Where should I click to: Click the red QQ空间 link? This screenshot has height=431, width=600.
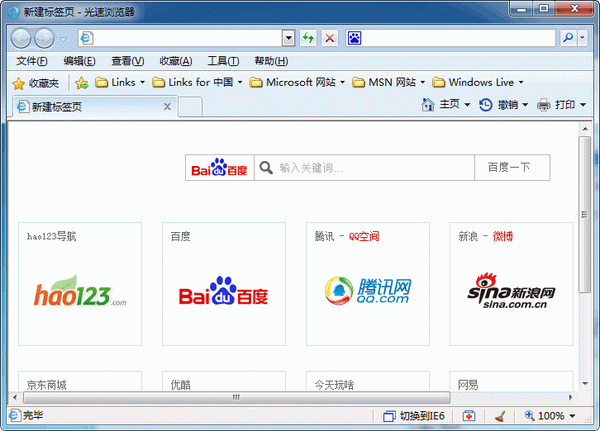pyautogui.click(x=364, y=237)
